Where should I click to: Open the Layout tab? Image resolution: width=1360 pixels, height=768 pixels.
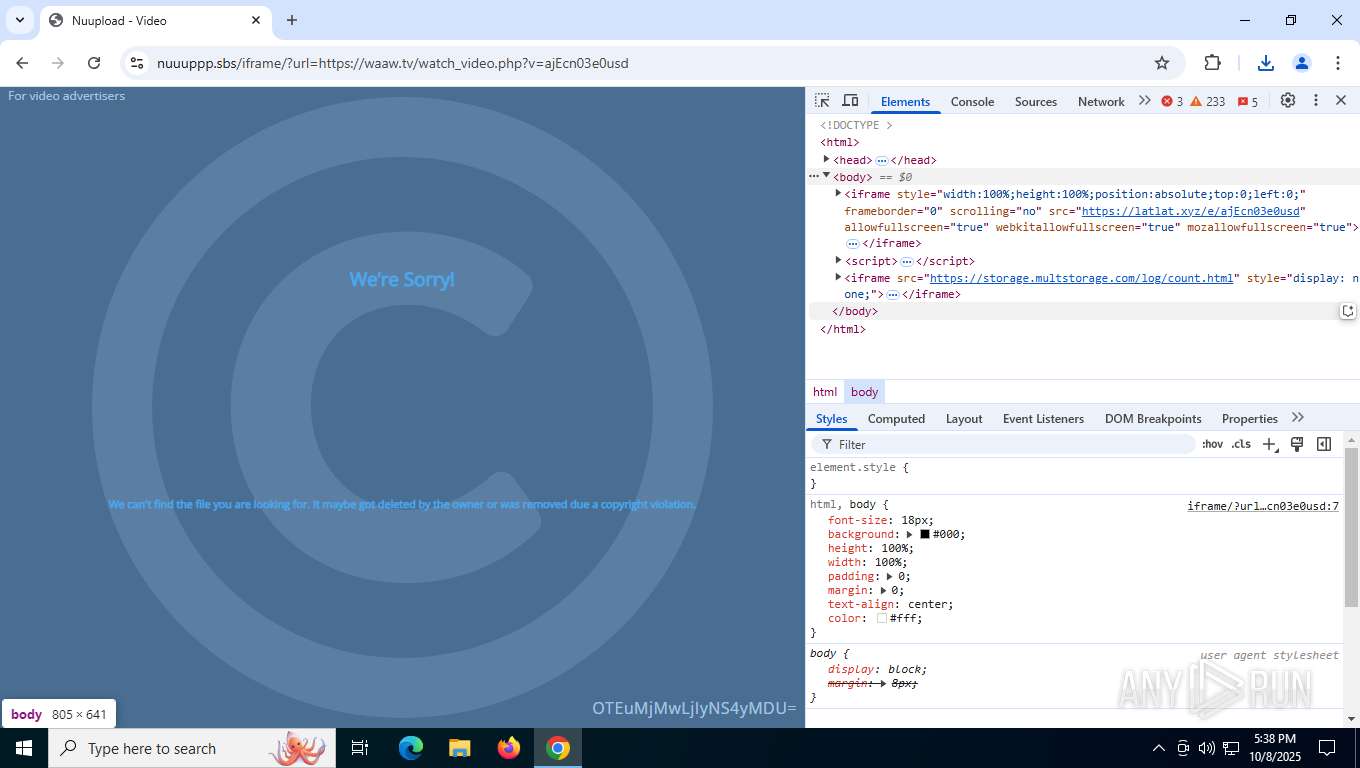[964, 419]
